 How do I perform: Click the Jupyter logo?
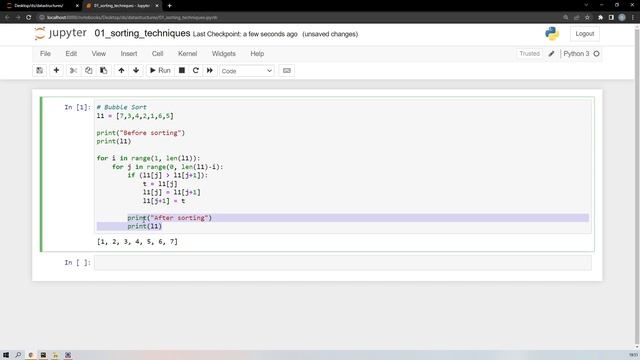(x=60, y=33)
